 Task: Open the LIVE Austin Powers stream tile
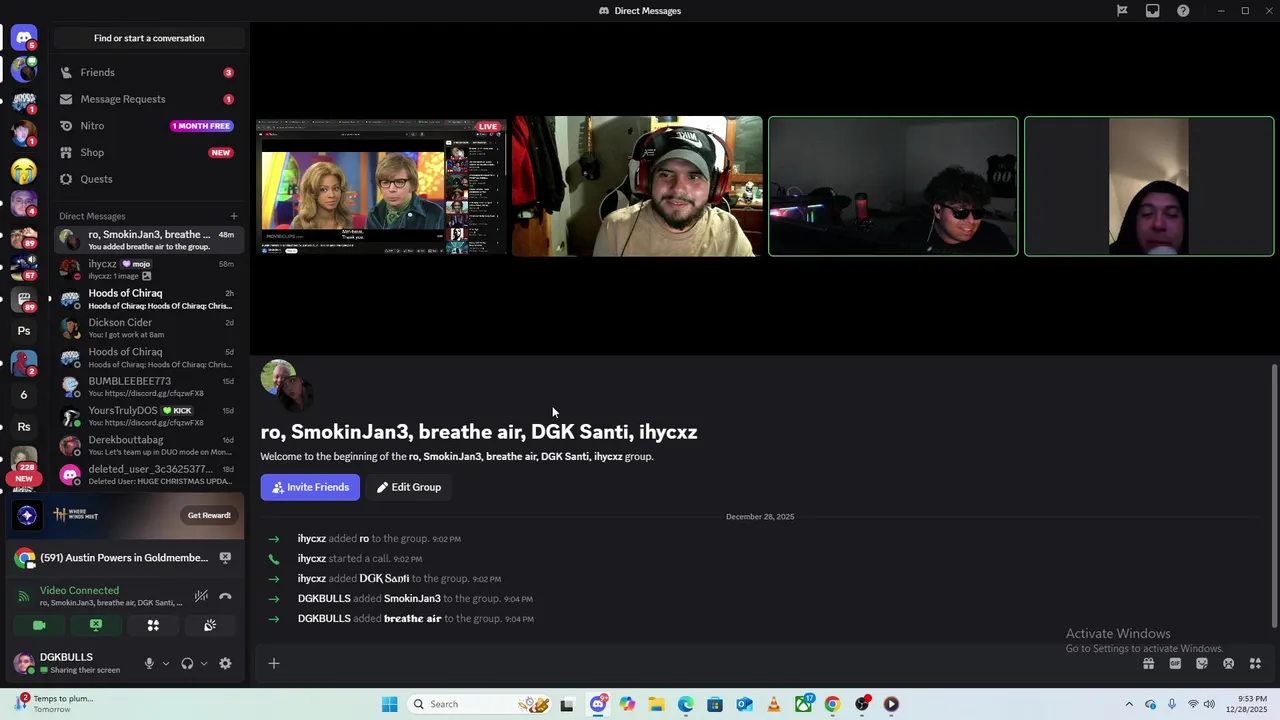380,186
